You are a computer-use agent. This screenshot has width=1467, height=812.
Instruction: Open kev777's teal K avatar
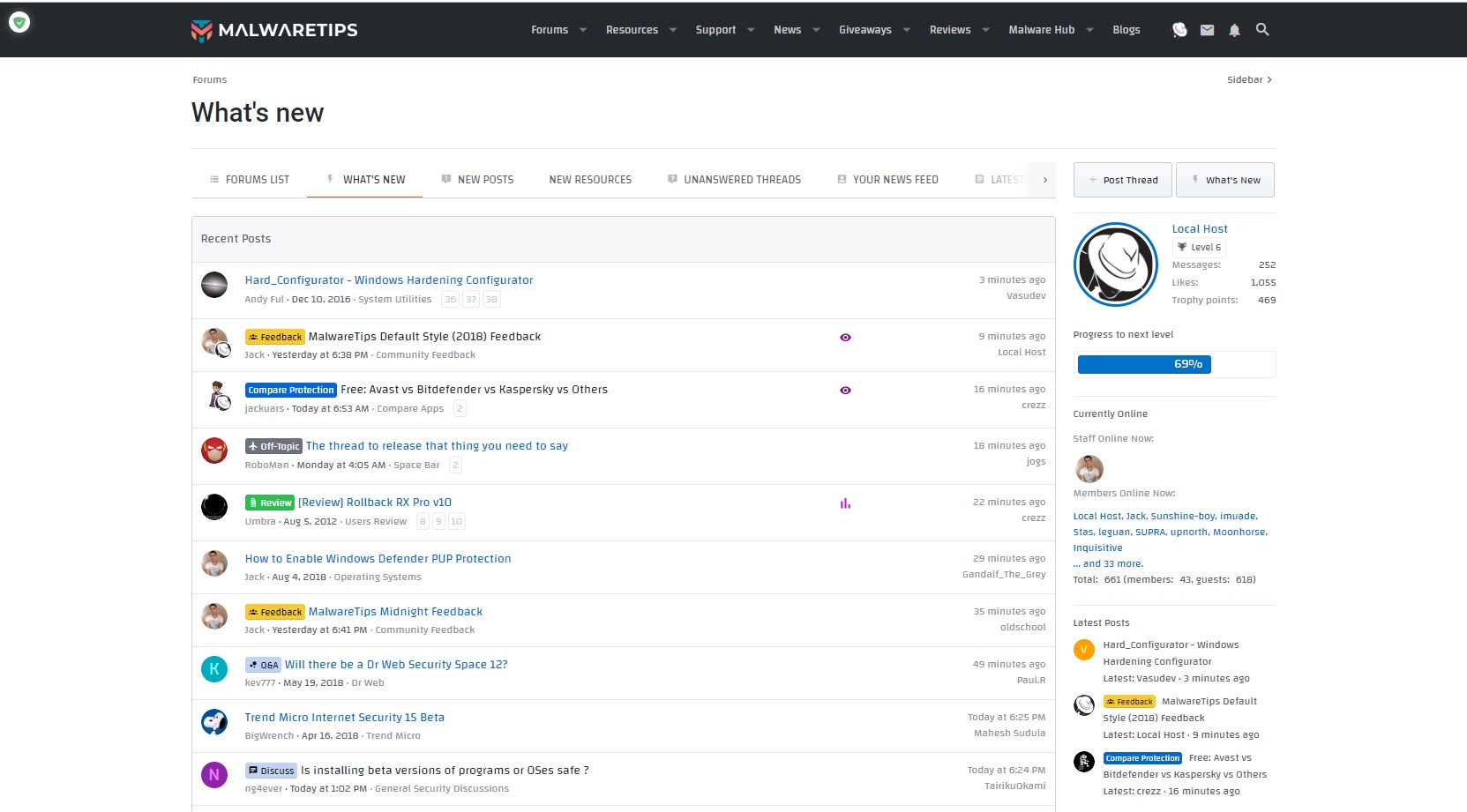(x=214, y=669)
